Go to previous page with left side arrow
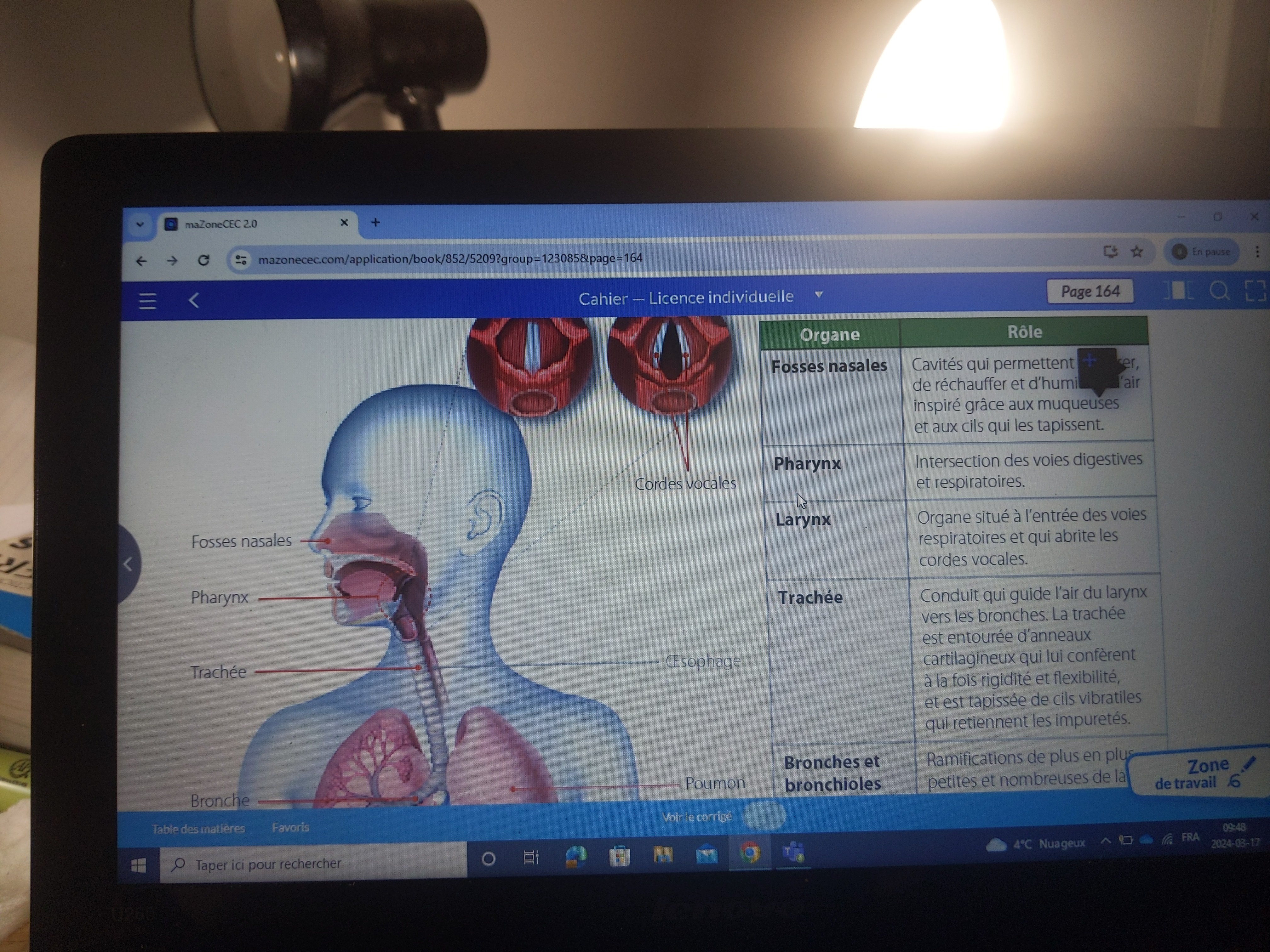The image size is (1270, 952). tap(128, 564)
